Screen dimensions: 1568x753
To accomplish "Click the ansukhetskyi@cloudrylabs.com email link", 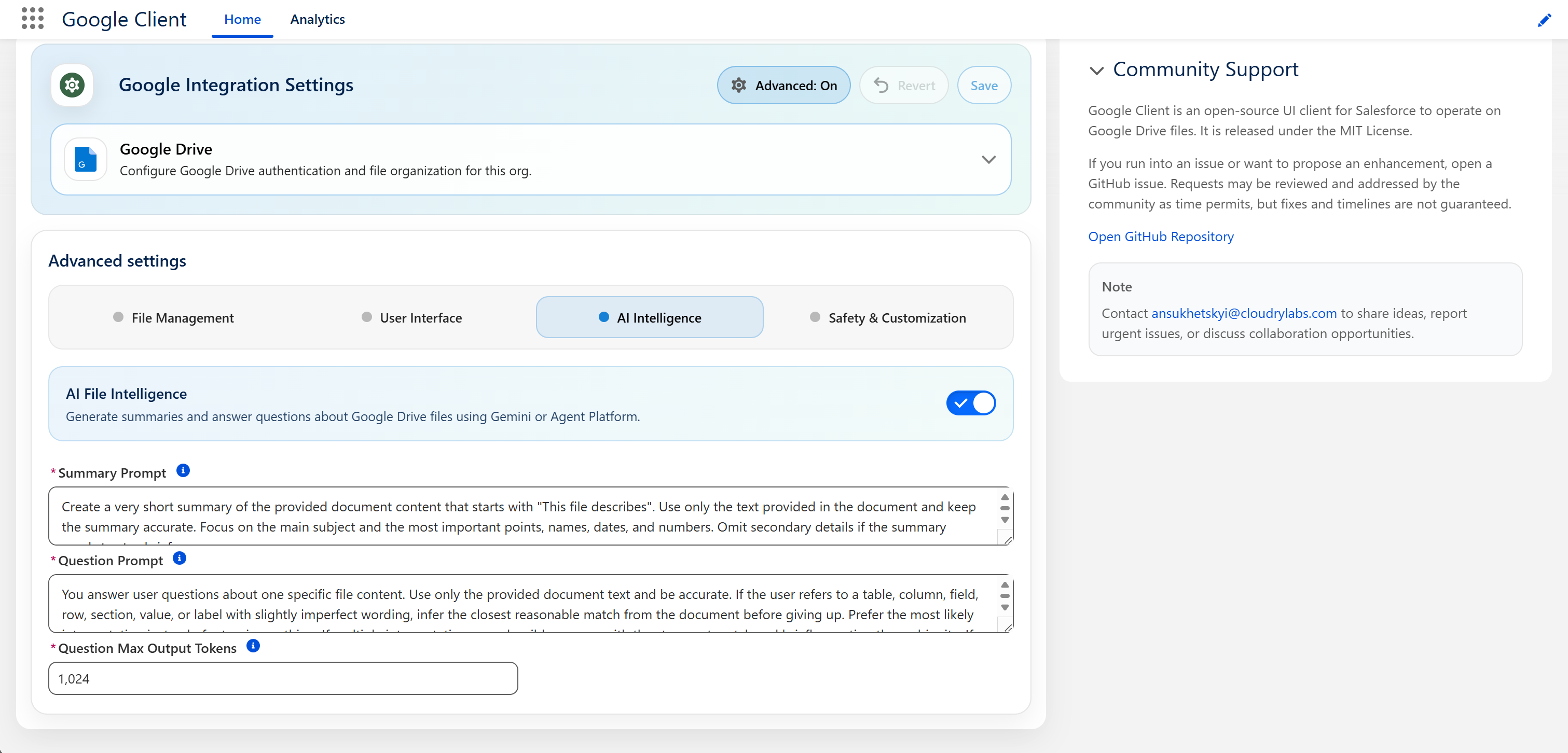I will click(1244, 313).
